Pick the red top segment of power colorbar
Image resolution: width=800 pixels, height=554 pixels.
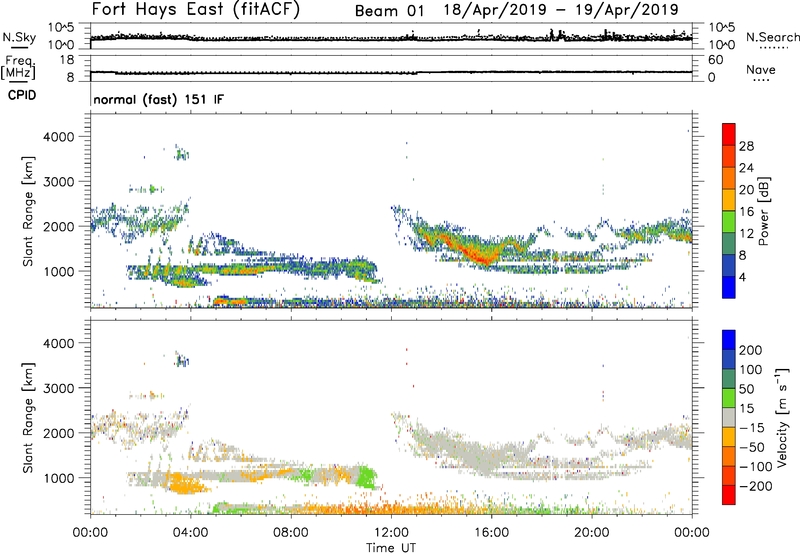tap(729, 134)
